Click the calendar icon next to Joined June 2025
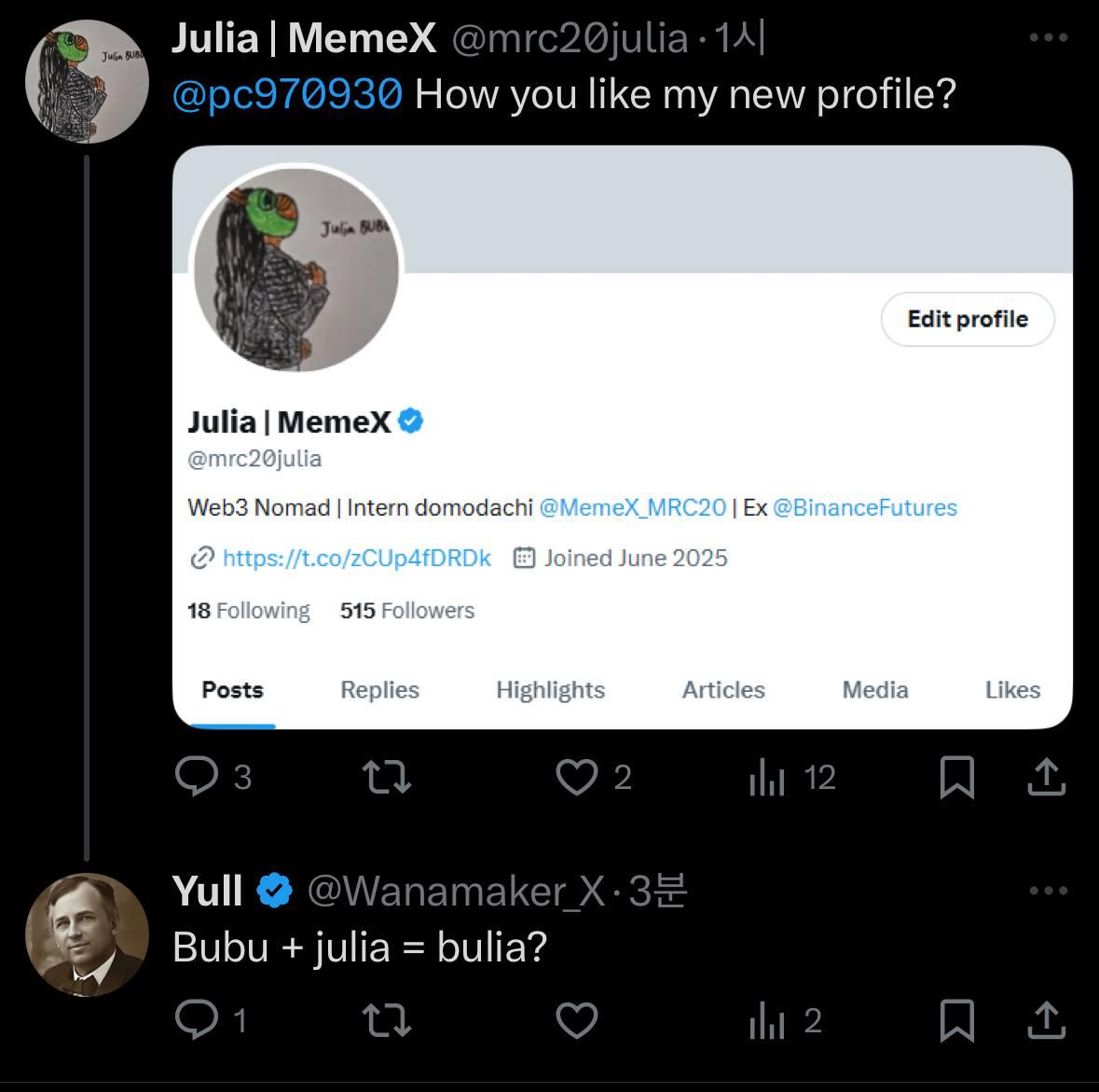The height and width of the screenshot is (1092, 1099). 525,557
